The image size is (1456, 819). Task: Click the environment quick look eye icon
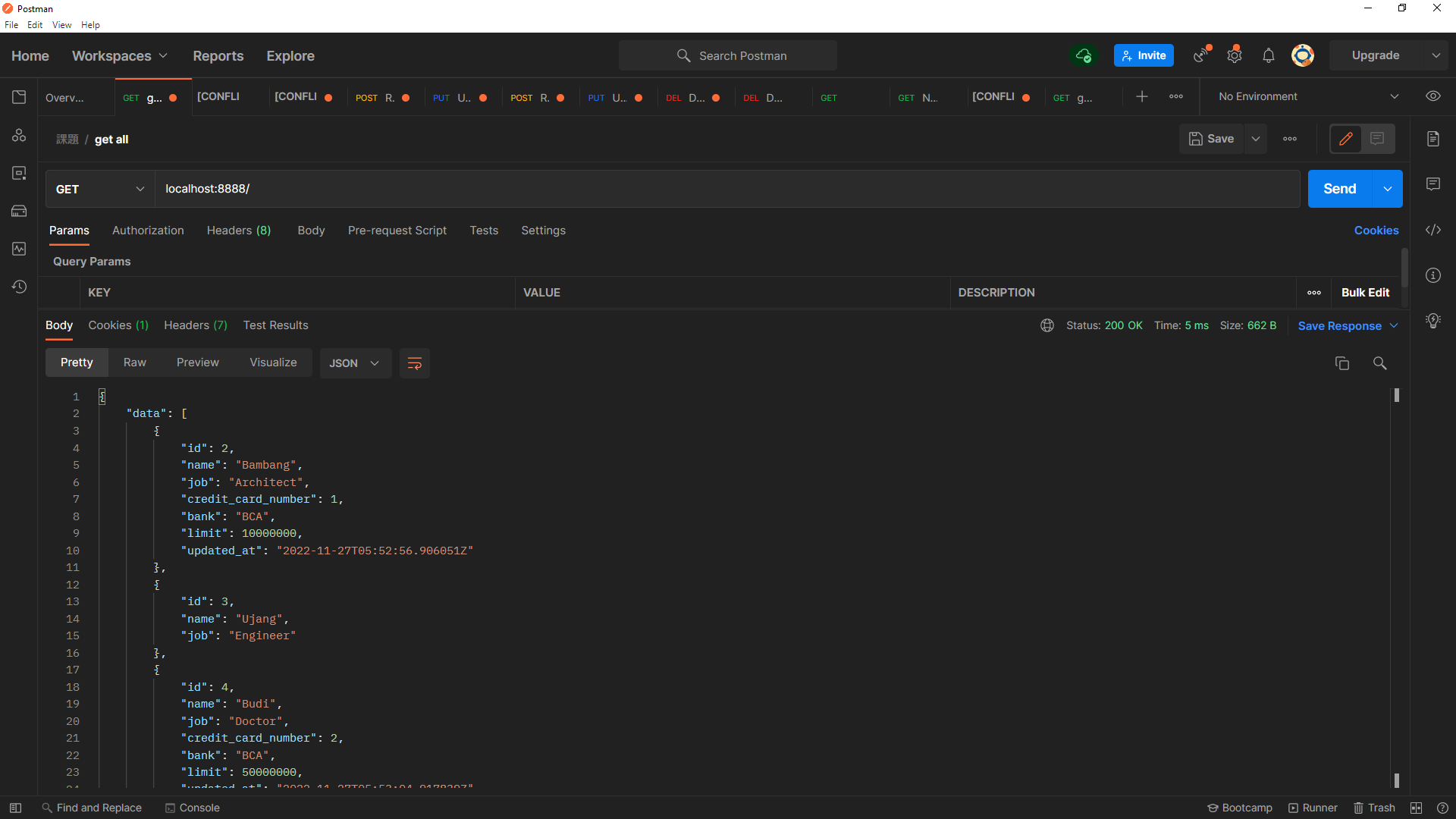[1433, 96]
